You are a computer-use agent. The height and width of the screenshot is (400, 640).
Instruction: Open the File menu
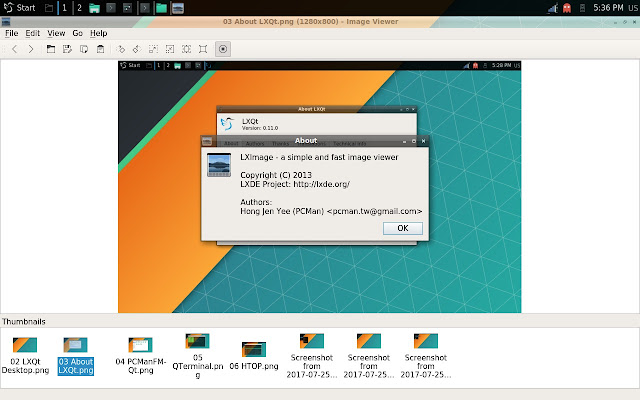pyautogui.click(x=11, y=33)
